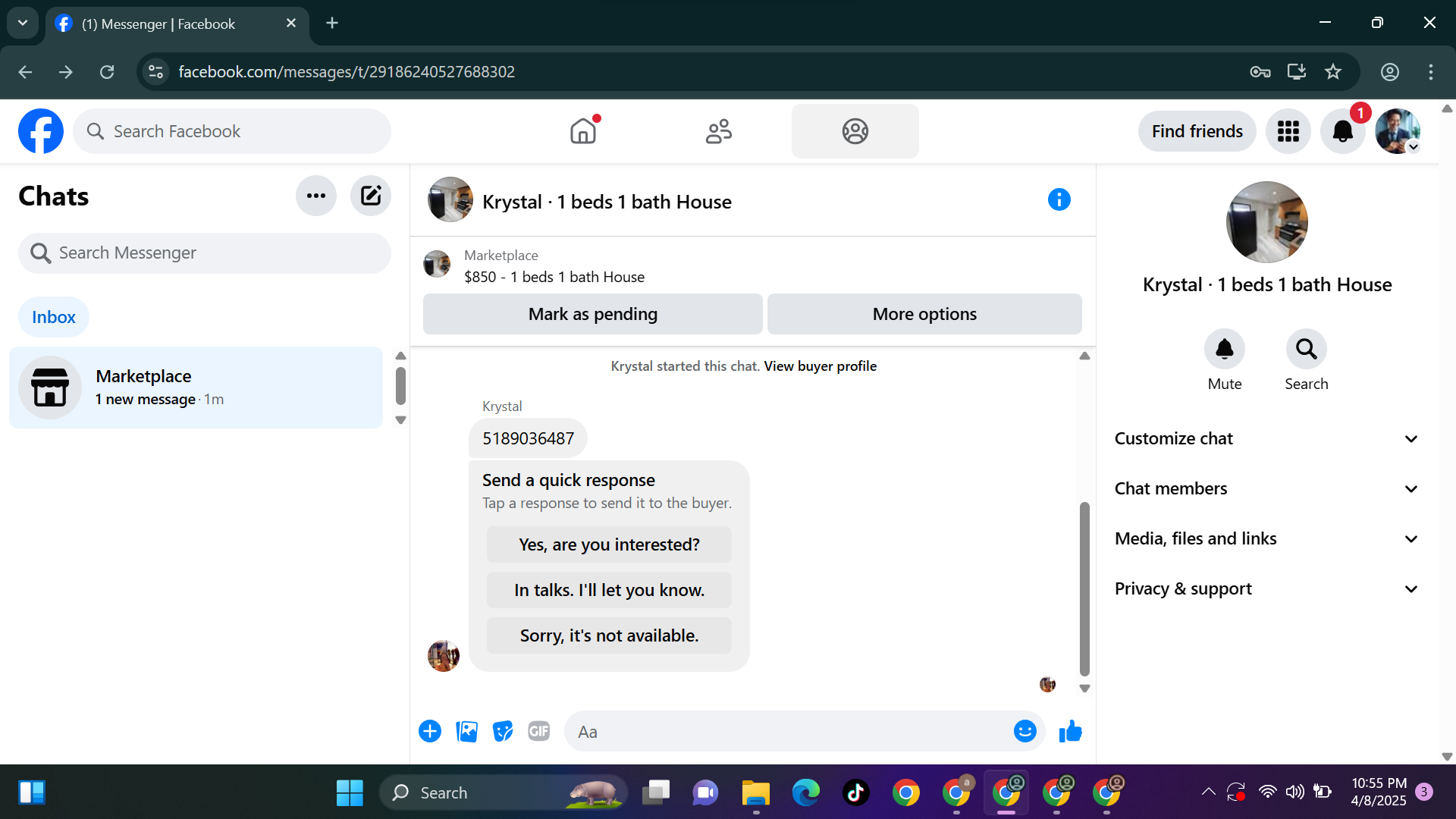Screen dimensions: 1456x819
Task: Click Mark as pending button
Action: point(592,314)
